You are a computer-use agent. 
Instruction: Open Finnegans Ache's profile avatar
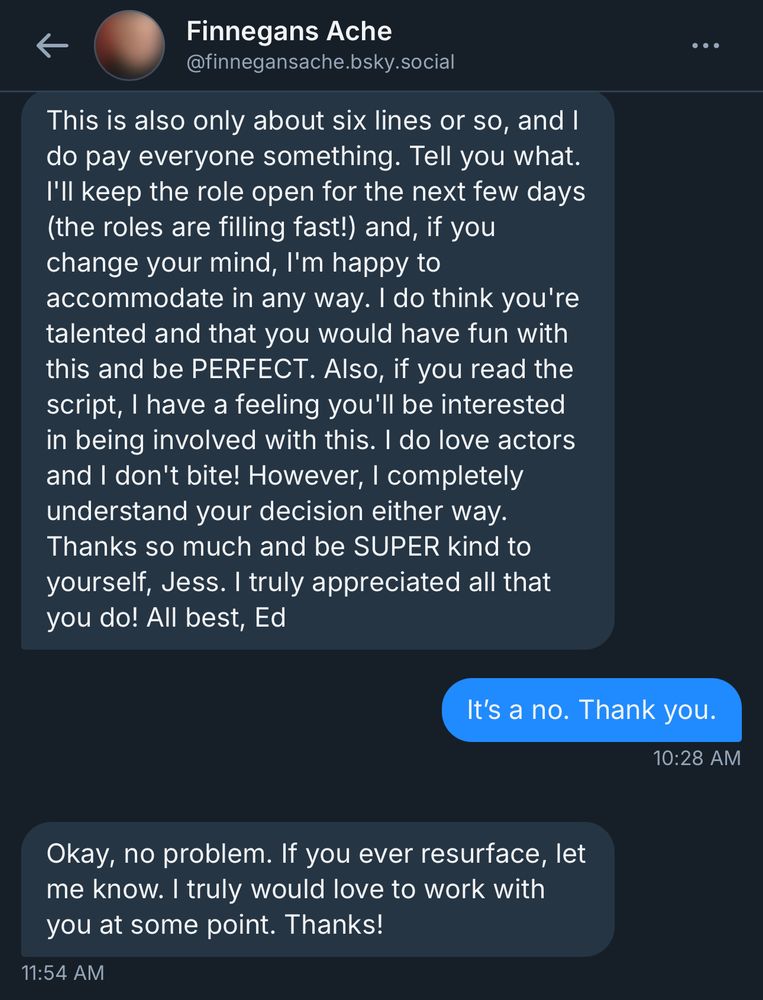tap(129, 45)
